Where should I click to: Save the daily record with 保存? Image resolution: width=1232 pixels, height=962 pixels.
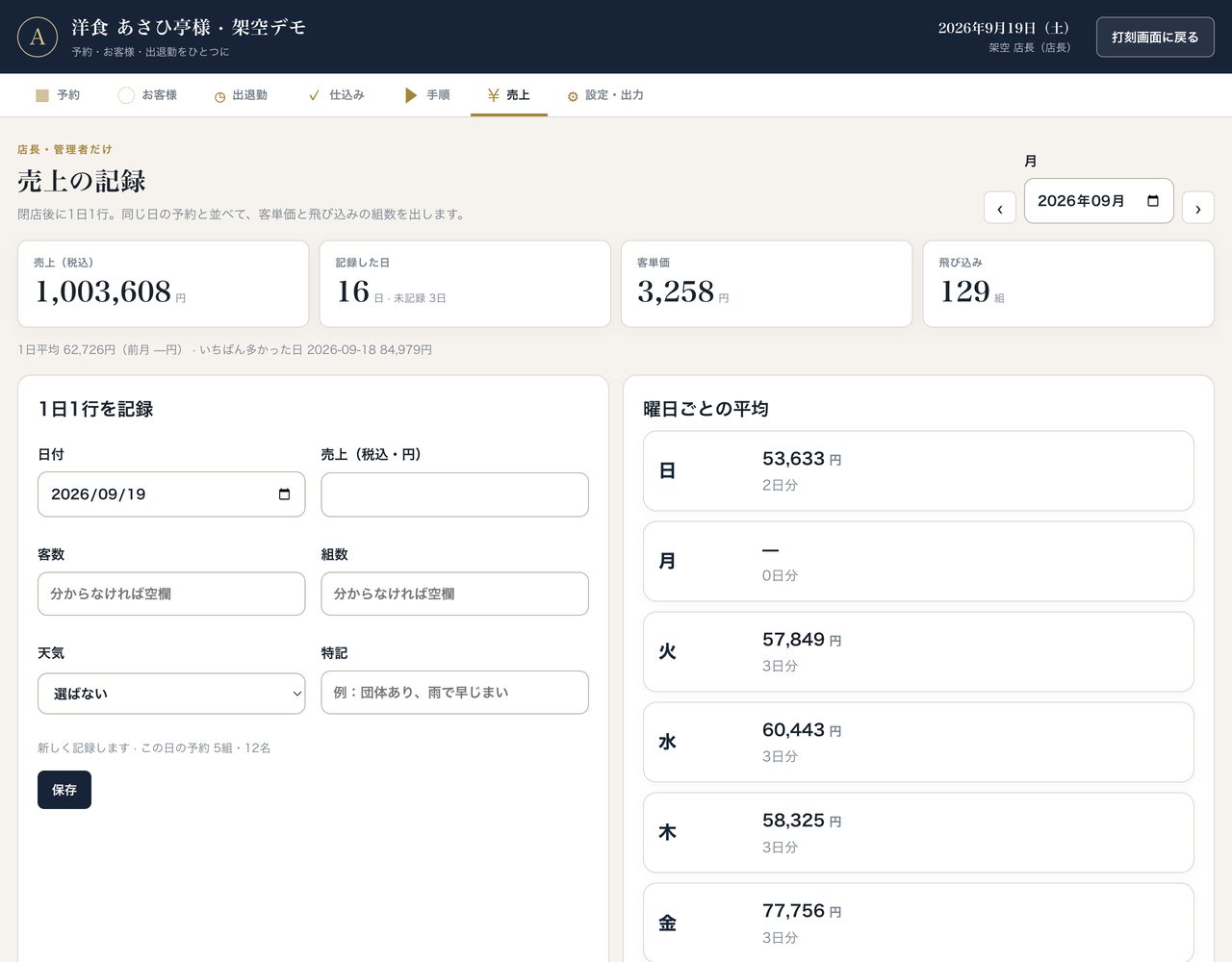pos(64,790)
